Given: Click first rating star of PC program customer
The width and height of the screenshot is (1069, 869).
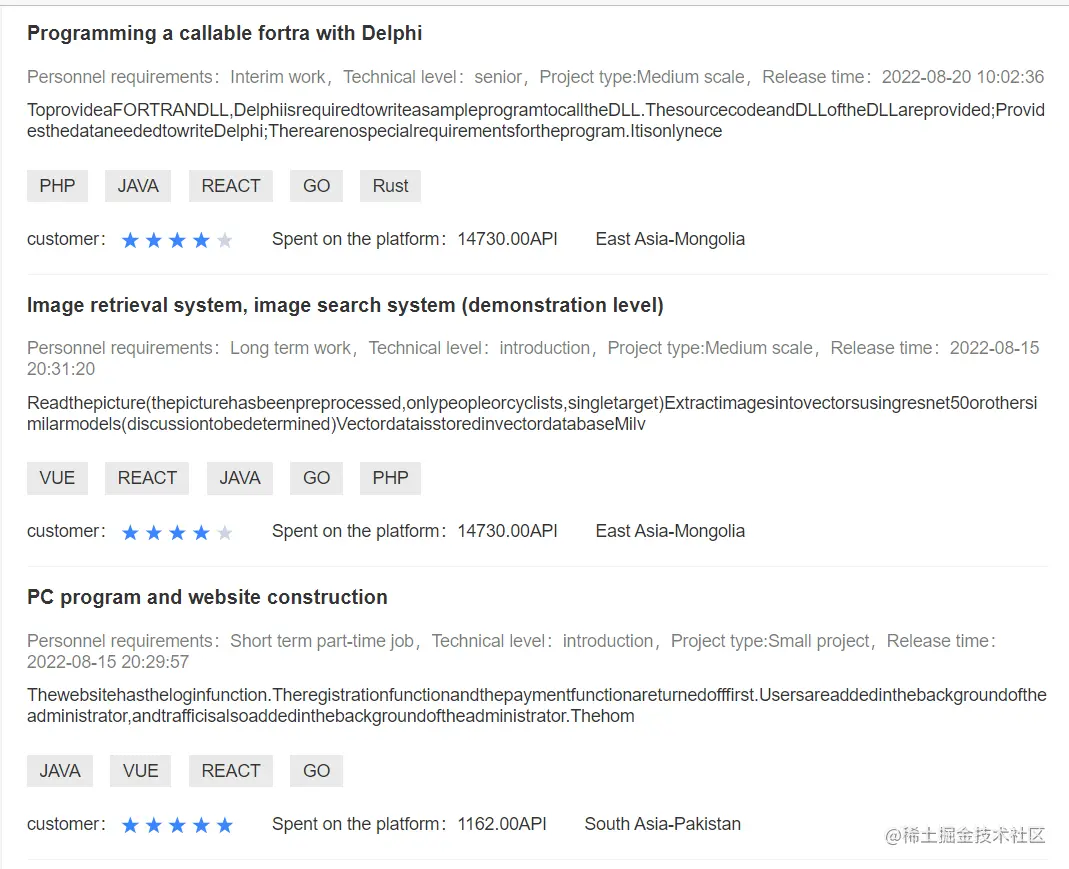Looking at the screenshot, I should 130,825.
